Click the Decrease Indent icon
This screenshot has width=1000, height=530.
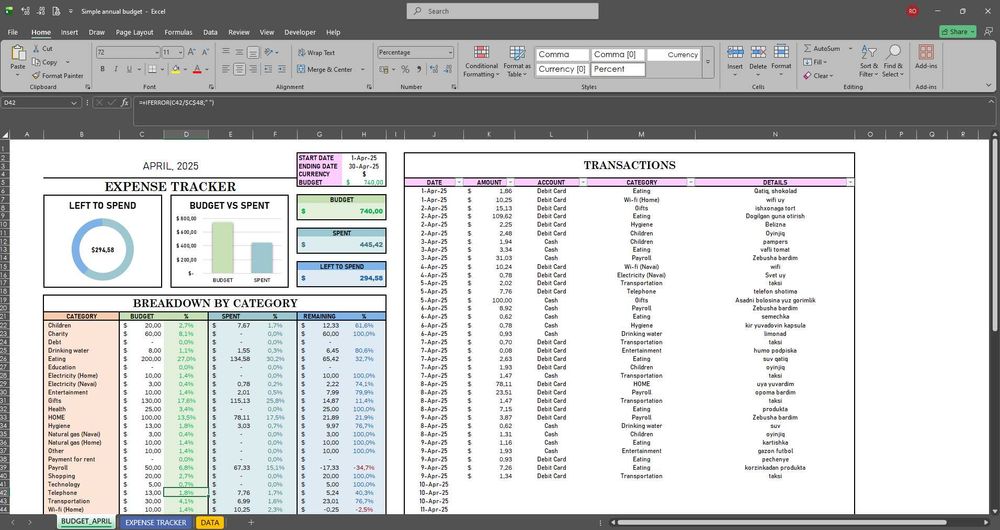point(267,69)
